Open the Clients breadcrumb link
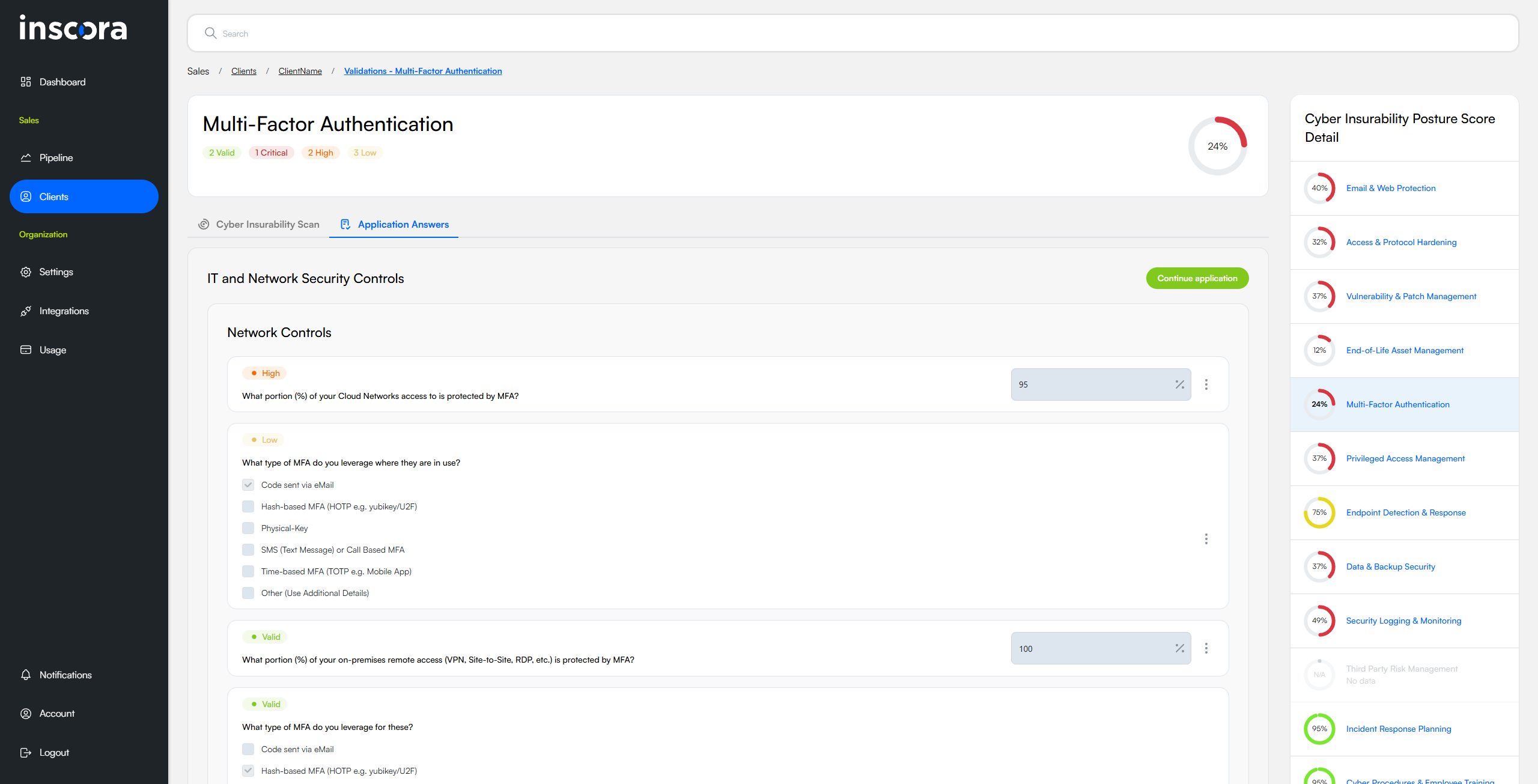Screen dimensions: 1538x784 pos(243,71)
